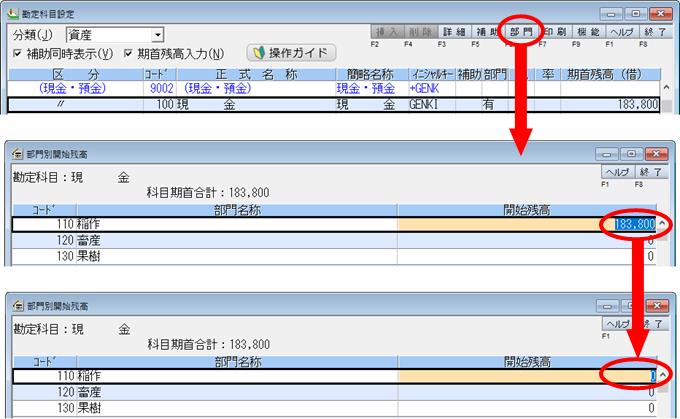Click the bottom 部門別開始残高 window icon
Image resolution: width=680 pixels, height=419 pixels.
pos(18,306)
